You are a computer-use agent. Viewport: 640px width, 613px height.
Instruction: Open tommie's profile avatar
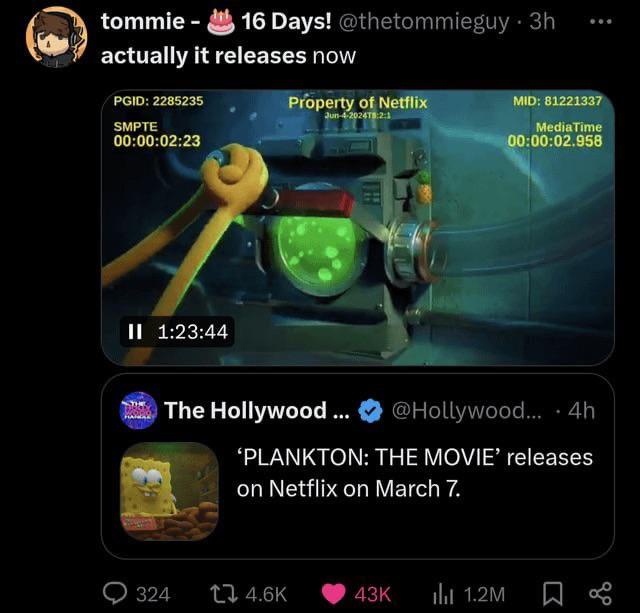pyautogui.click(x=56, y=36)
